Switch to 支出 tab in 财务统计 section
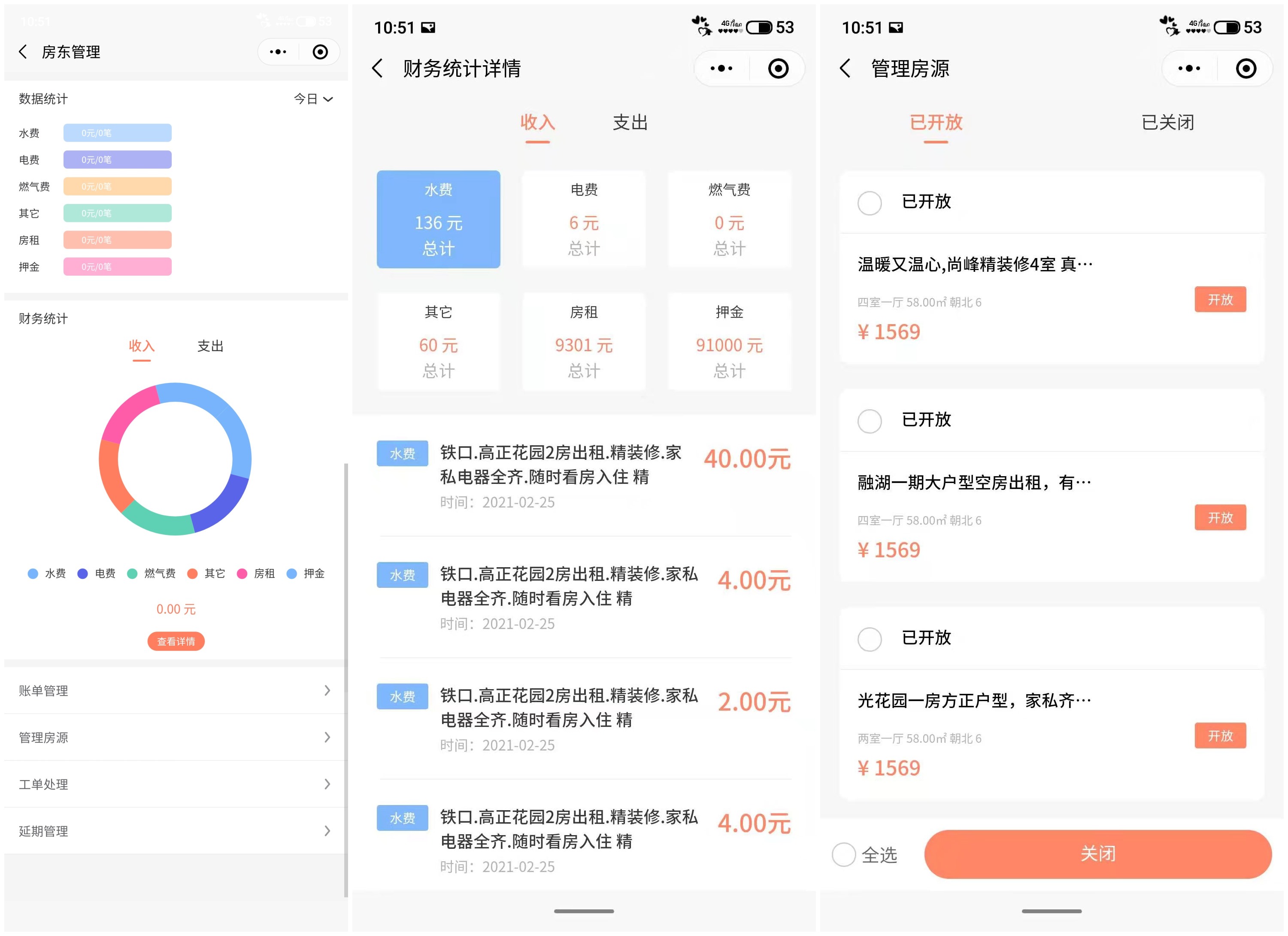The width and height of the screenshot is (1288, 936). click(x=210, y=346)
